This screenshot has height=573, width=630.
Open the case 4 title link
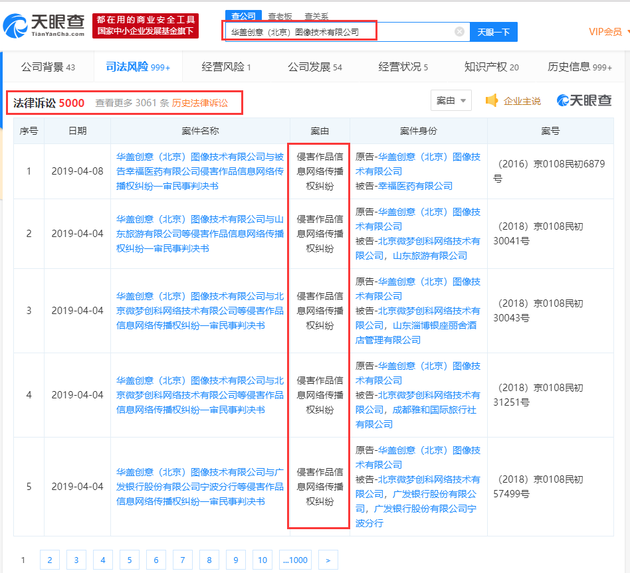200,395
